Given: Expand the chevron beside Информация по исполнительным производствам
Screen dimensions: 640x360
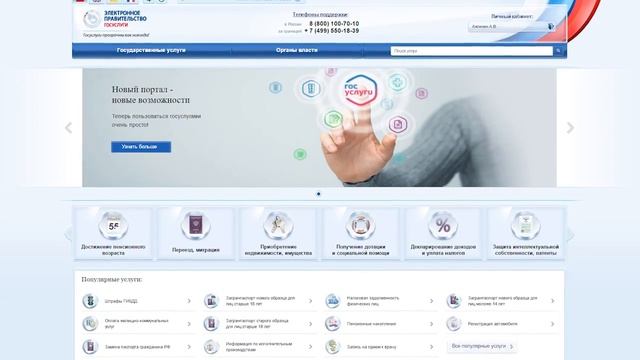Looking at the screenshot, I should (x=311, y=347).
